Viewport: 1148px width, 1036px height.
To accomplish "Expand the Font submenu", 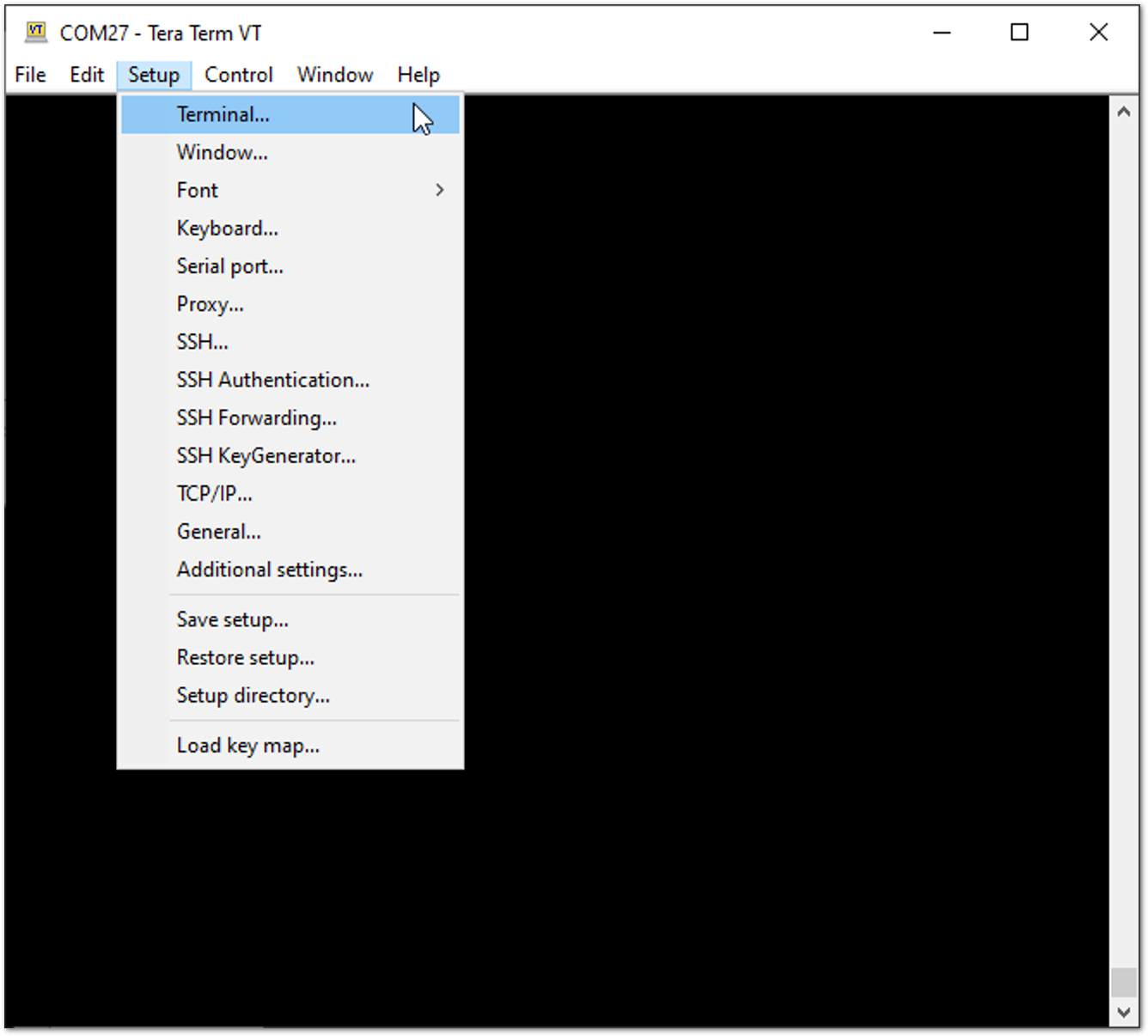I will pos(198,191).
